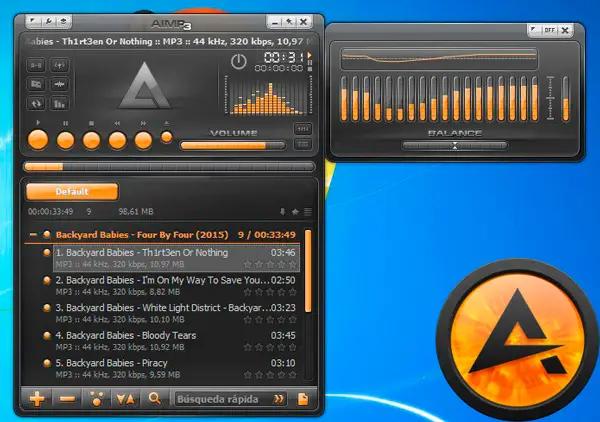The image size is (600, 422).
Task: Click the spectrum analyzer visualization
Action: point(268,96)
